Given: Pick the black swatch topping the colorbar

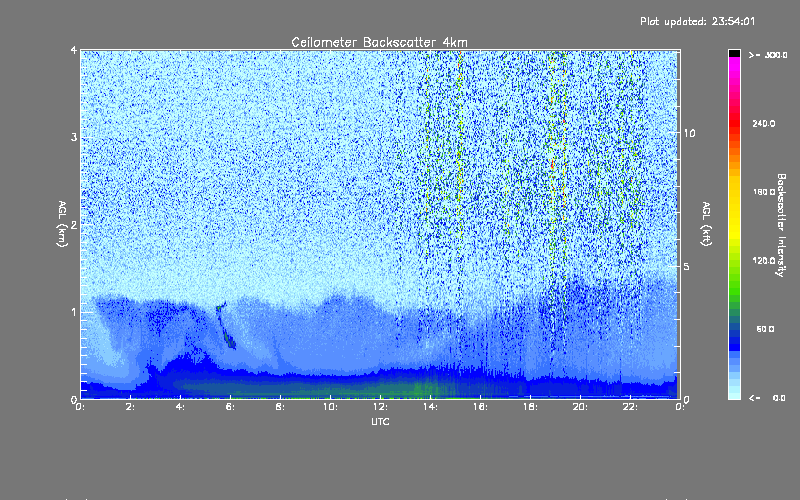Looking at the screenshot, I should (x=734, y=53).
